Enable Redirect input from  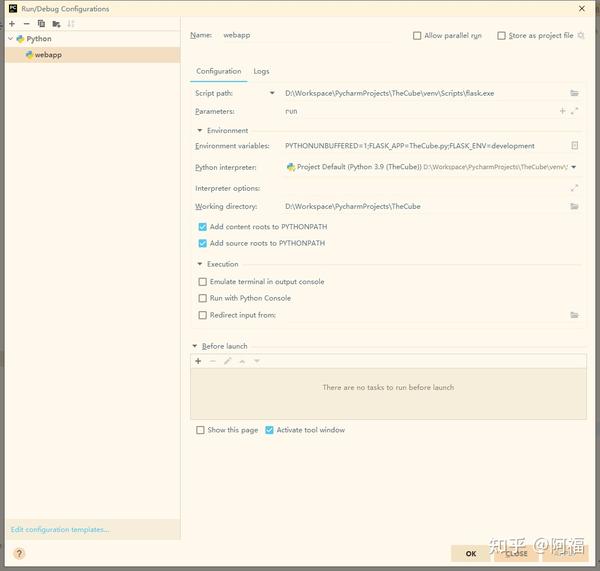[x=202, y=315]
